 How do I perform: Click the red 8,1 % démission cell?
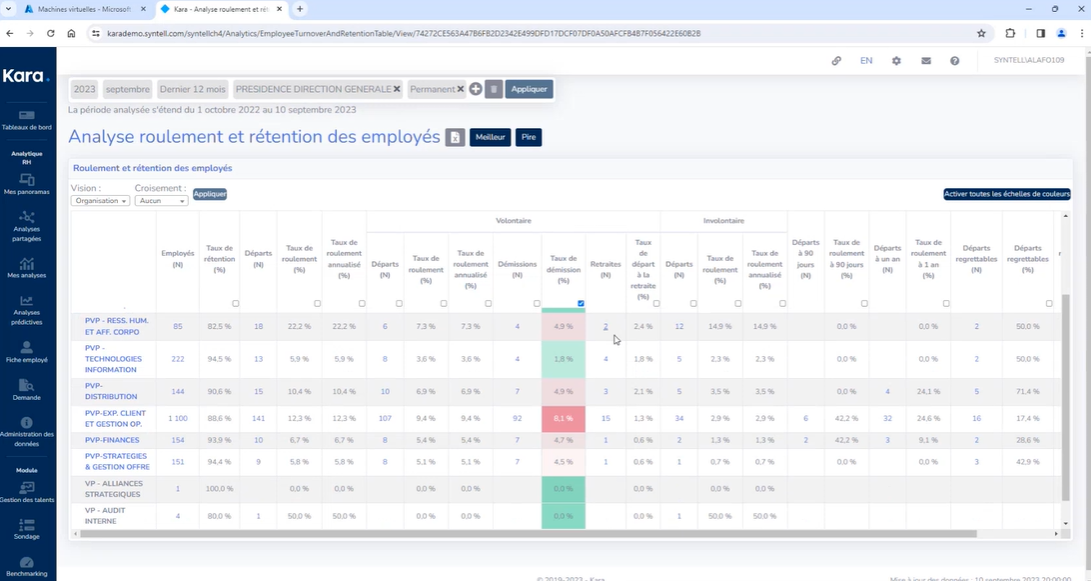(564, 419)
